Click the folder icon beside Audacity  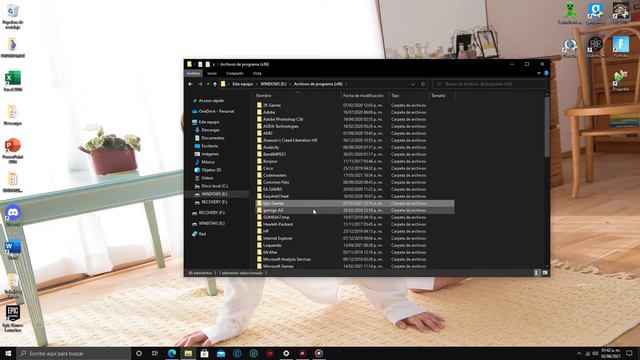[259, 147]
